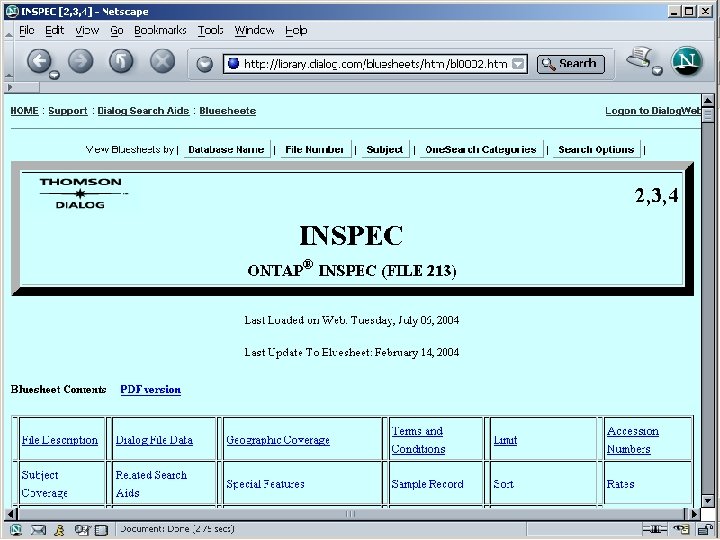
Task: Click the Sort table cell
Action: (544, 484)
